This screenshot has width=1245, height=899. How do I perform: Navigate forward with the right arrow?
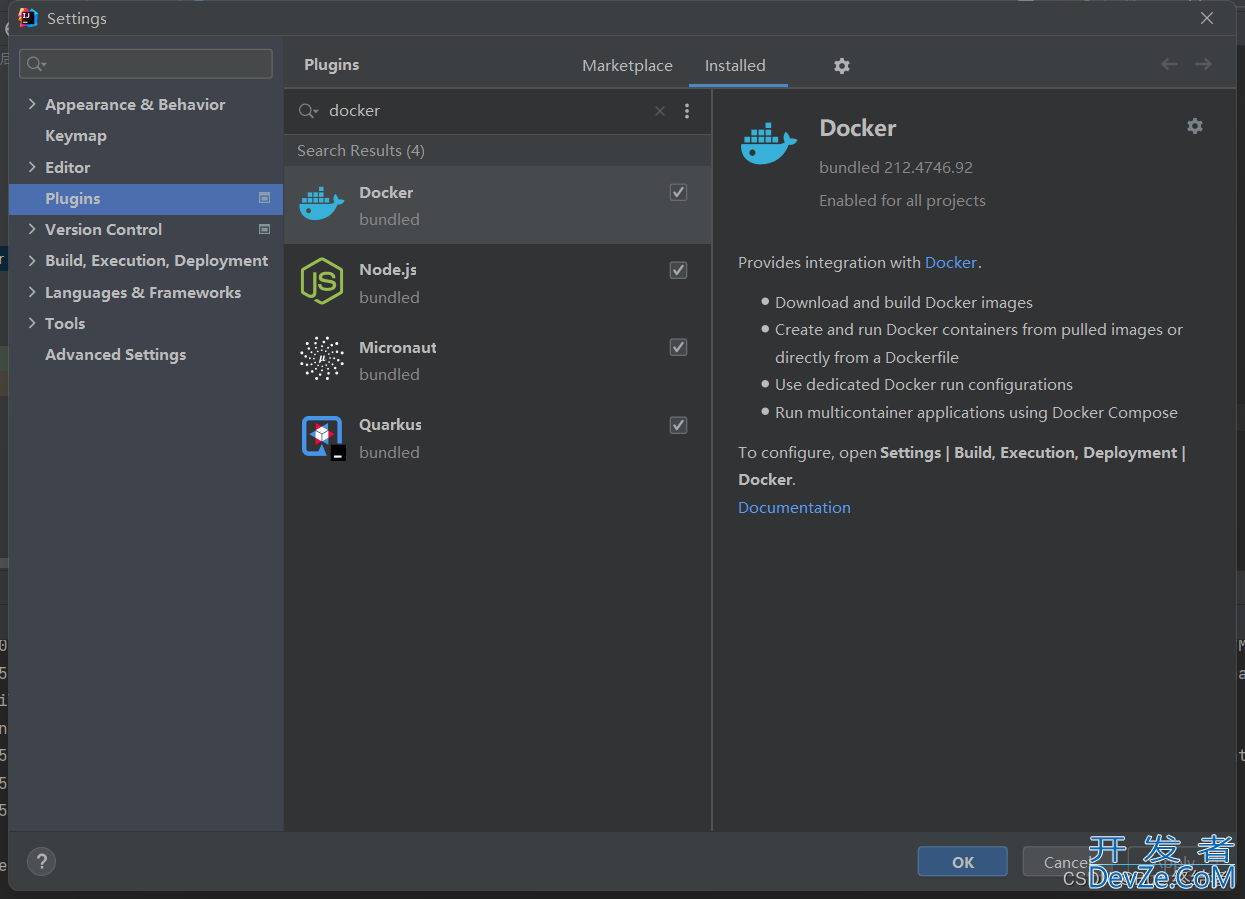coord(1203,64)
